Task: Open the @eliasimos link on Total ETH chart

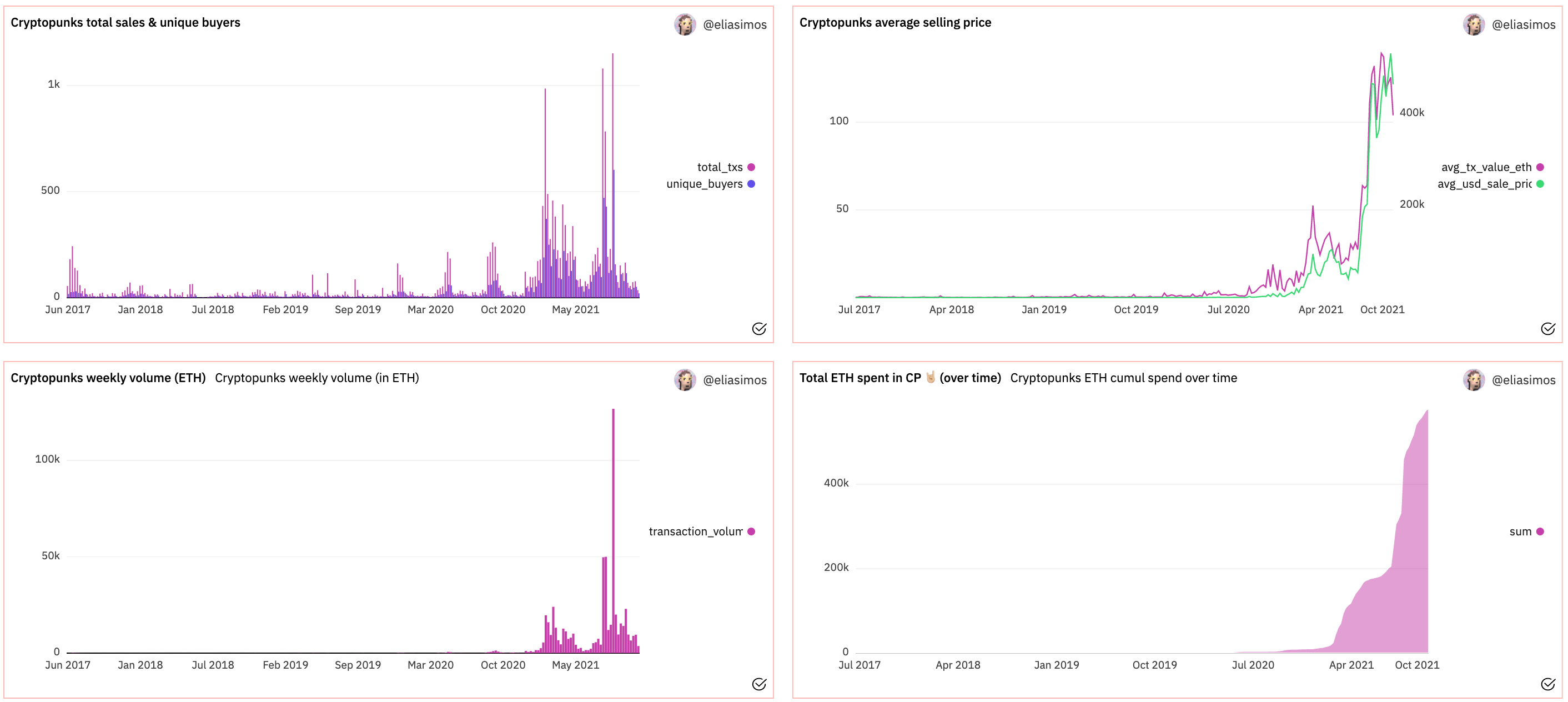Action: click(1523, 380)
